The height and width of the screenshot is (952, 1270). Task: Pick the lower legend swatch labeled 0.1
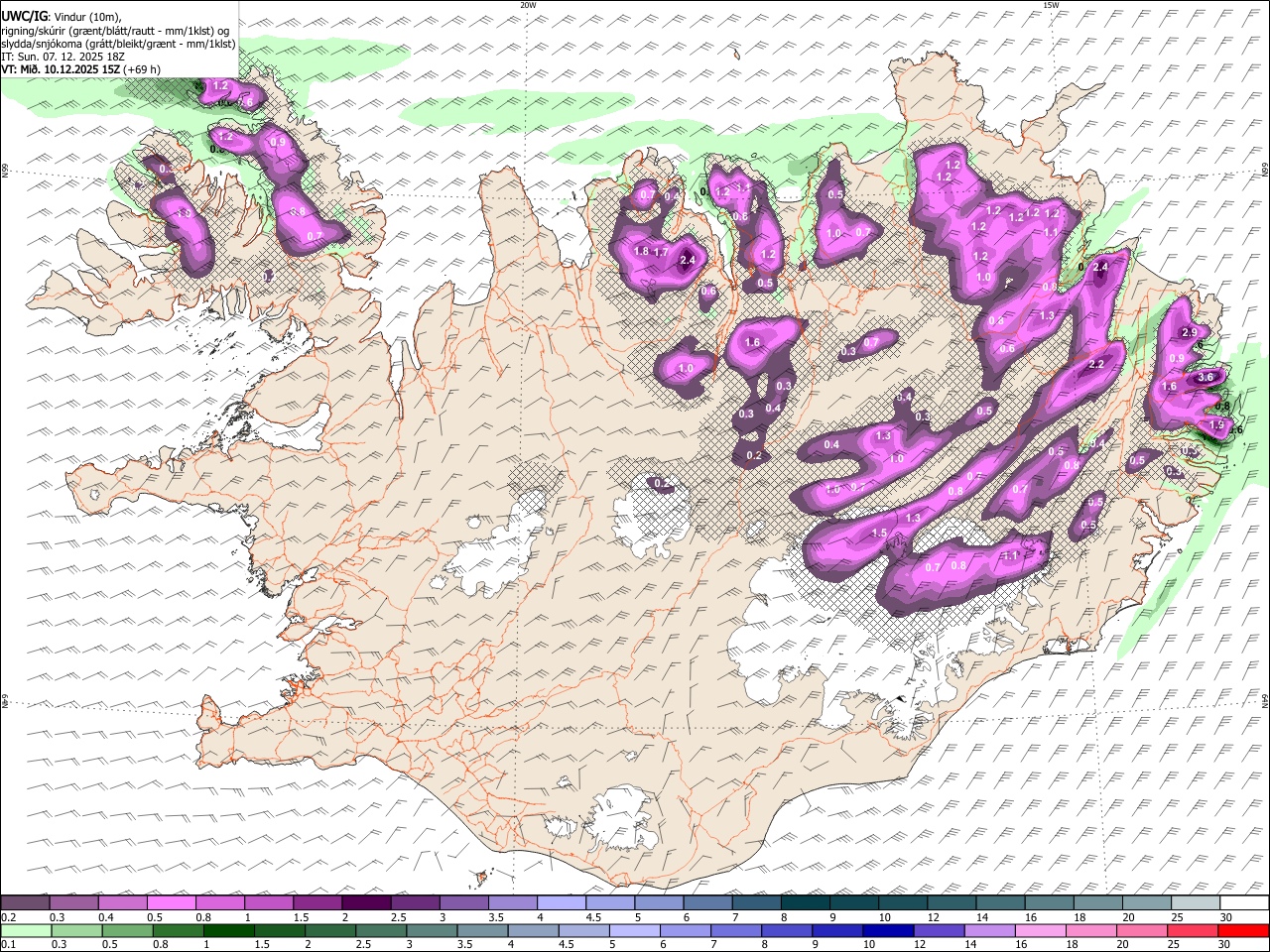pos(26,930)
